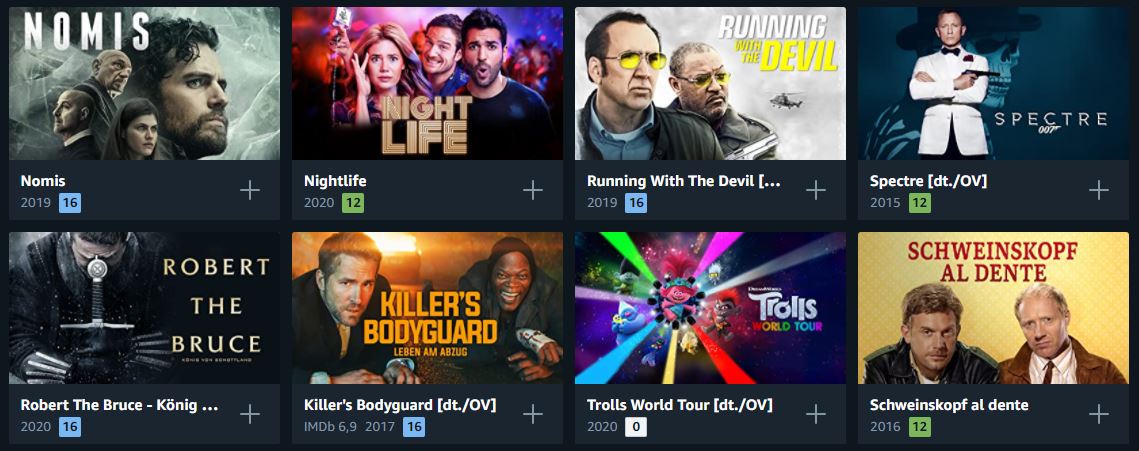Select the Running With The Devil poster
Viewport: 1139px width, 451px height.
tap(710, 84)
